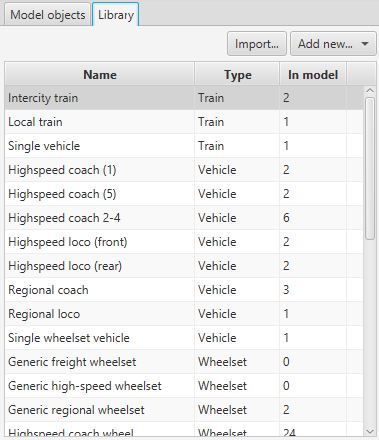Viewport: 379px width, 440px height.
Task: Sort by In model column header
Action: [x=313, y=74]
